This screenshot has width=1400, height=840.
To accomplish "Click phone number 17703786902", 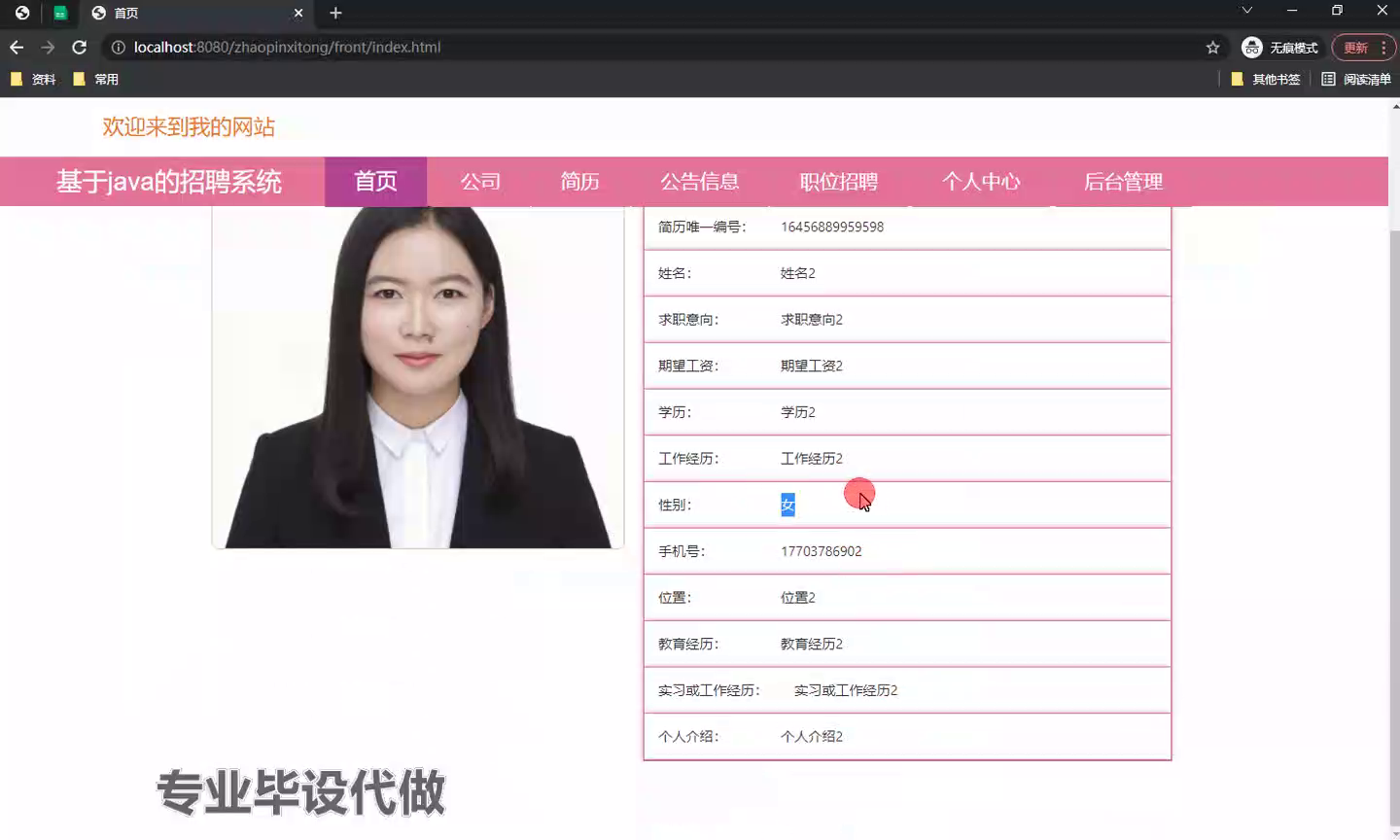I will (822, 551).
